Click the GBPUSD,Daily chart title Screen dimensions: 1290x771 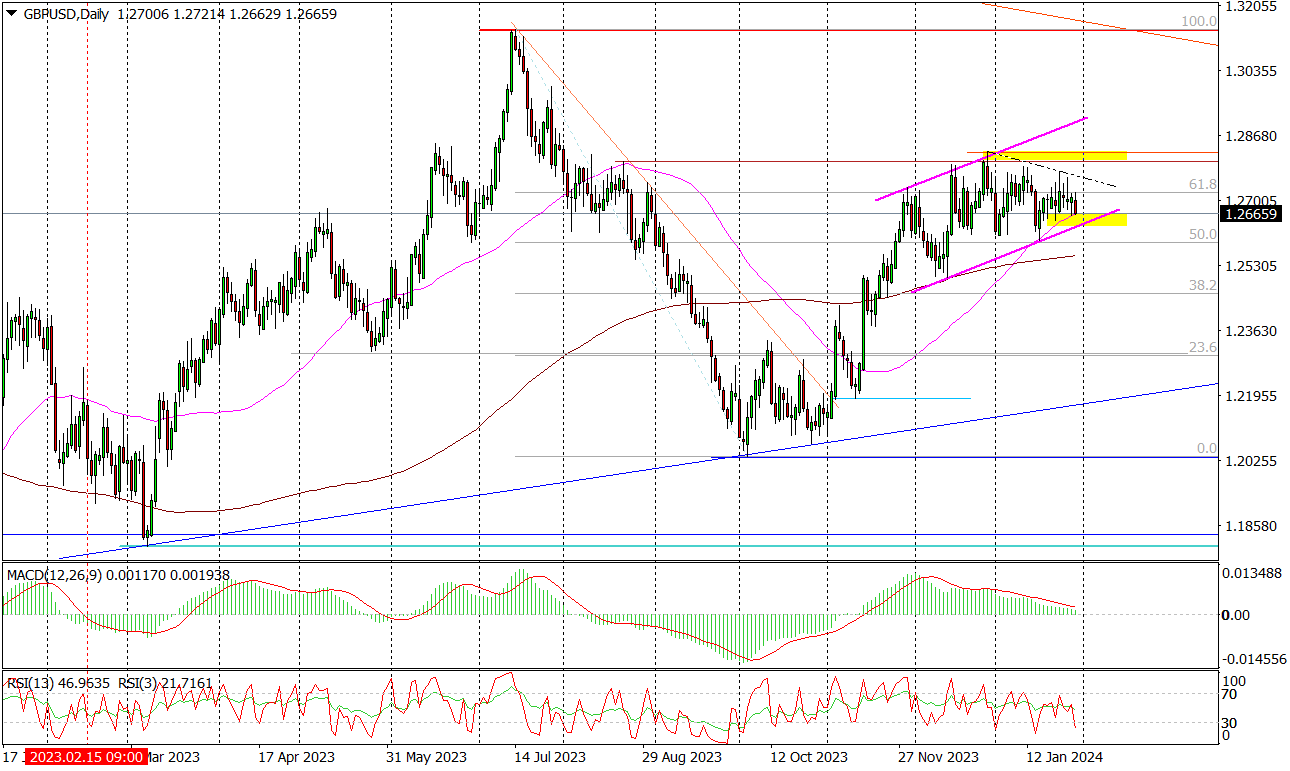tap(65, 15)
